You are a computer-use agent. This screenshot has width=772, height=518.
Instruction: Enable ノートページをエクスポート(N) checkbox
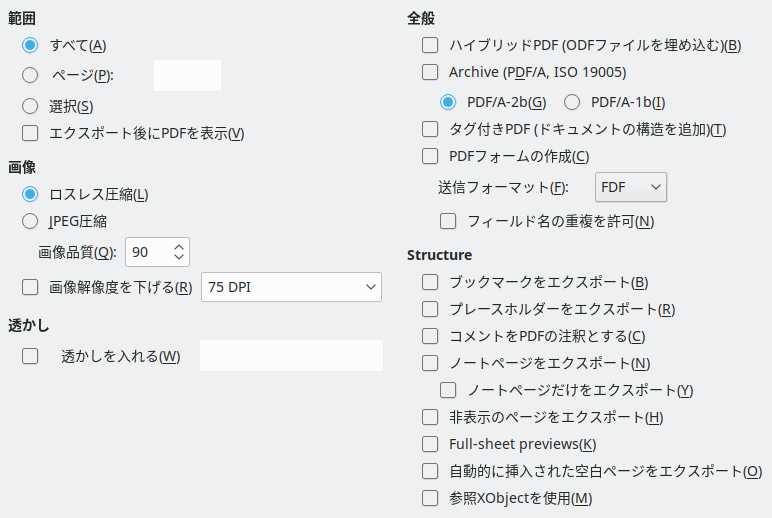tap(430, 363)
